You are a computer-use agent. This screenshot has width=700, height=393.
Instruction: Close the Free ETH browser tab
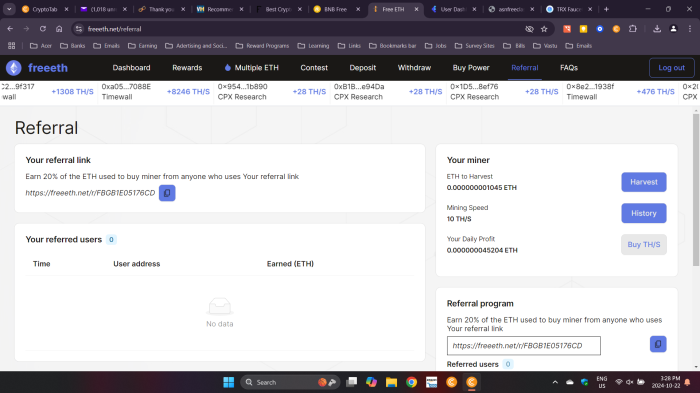(417, 9)
